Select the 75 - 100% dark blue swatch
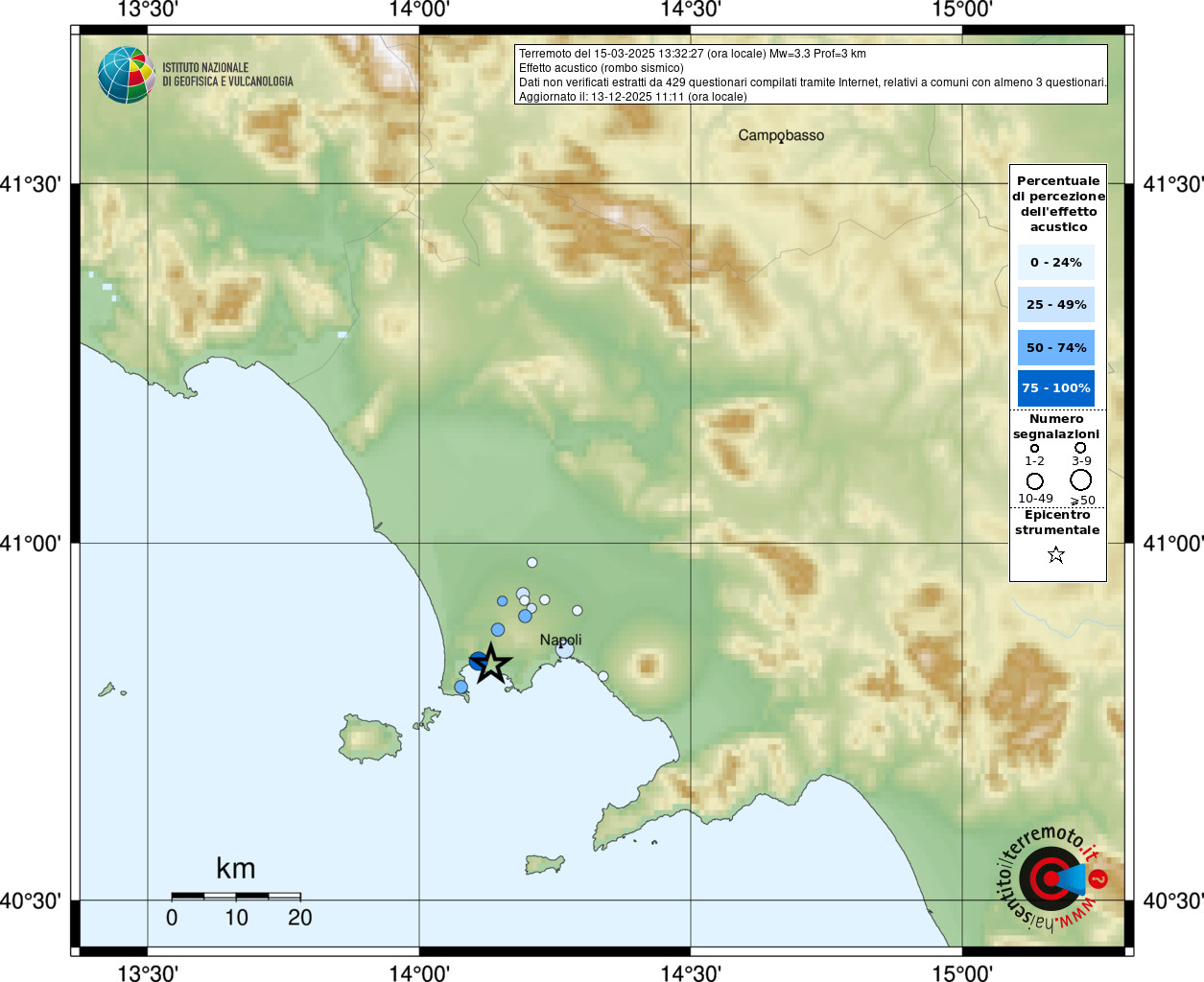This screenshot has width=1204, height=982. tap(1055, 388)
